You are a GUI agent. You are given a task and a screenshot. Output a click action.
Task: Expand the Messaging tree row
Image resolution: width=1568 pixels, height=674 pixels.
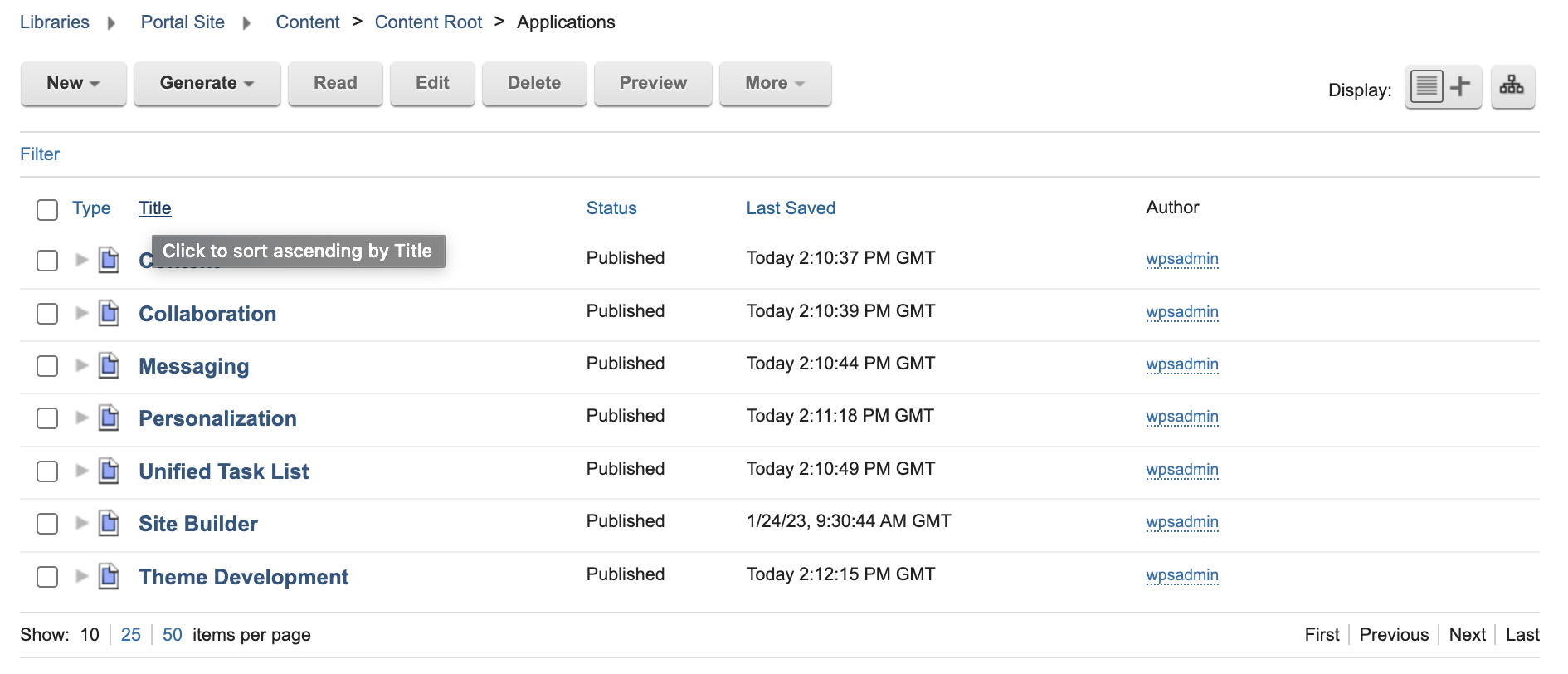81,365
